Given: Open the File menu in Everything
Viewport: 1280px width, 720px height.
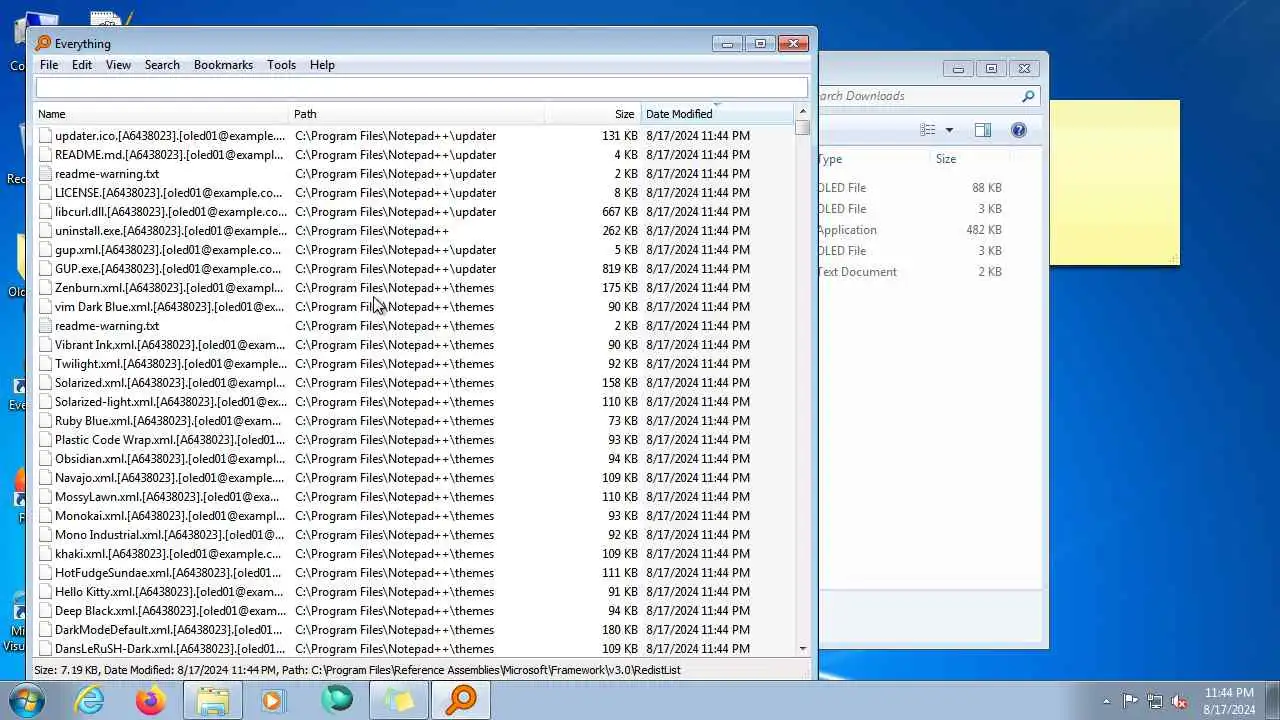Looking at the screenshot, I should coord(48,65).
